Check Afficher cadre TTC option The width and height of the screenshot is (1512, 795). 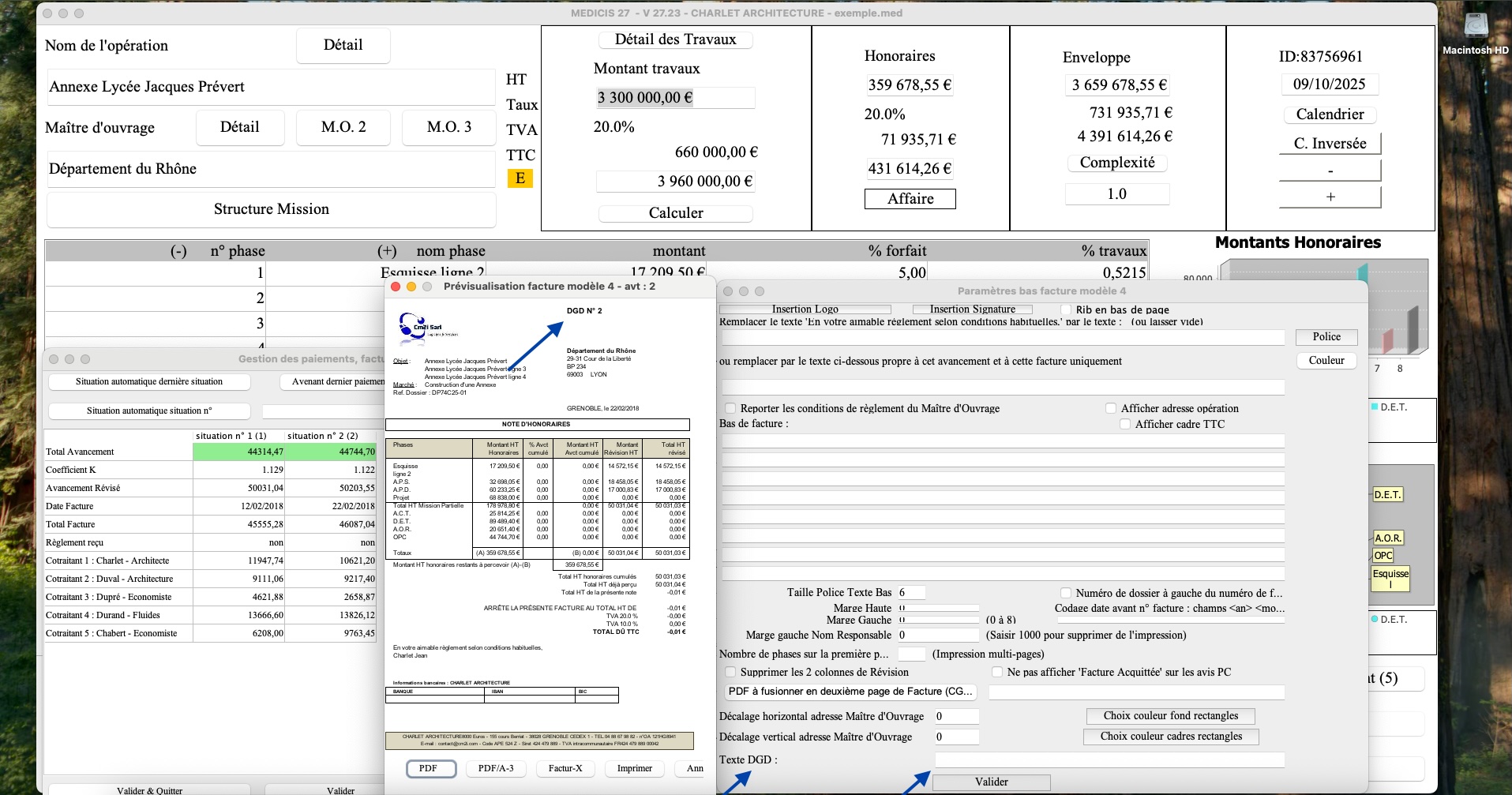tap(1125, 424)
